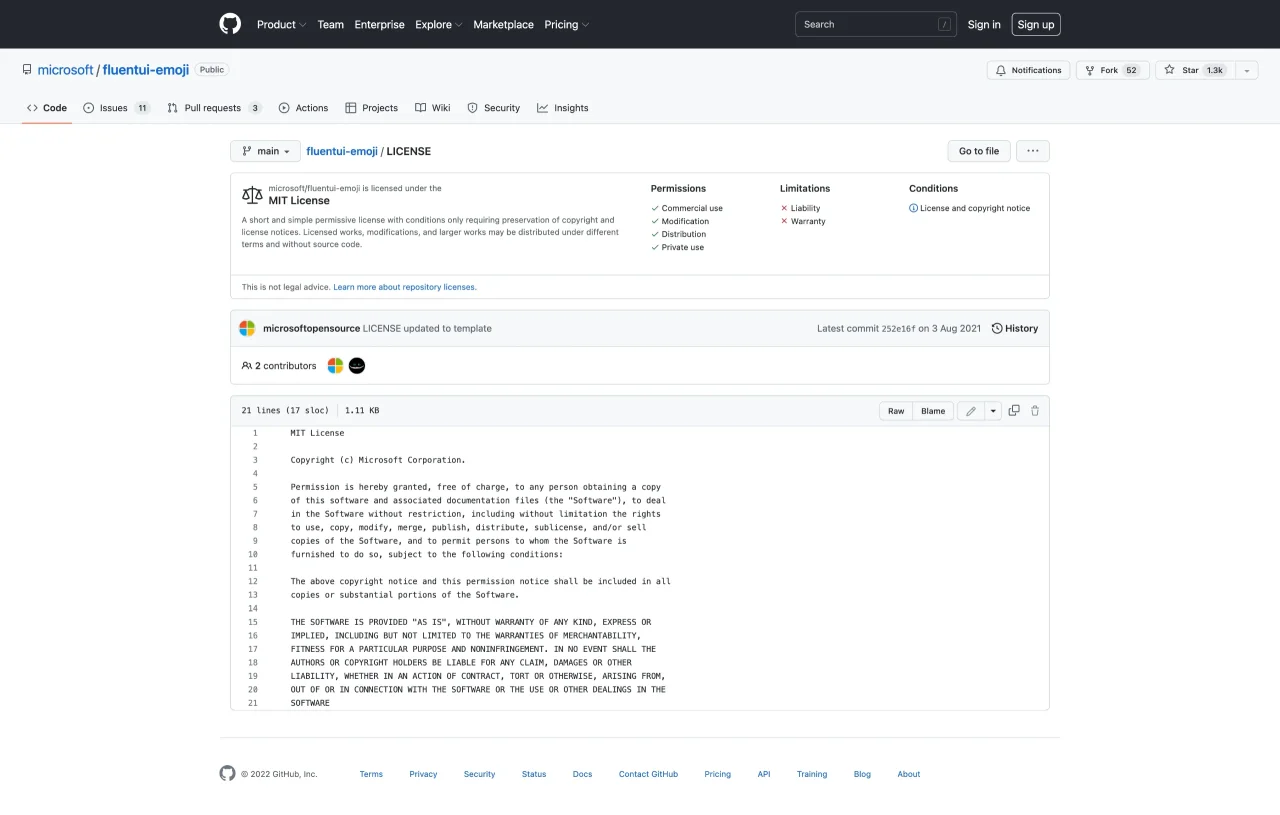
Task: Open the Docs footer link
Action: [582, 774]
